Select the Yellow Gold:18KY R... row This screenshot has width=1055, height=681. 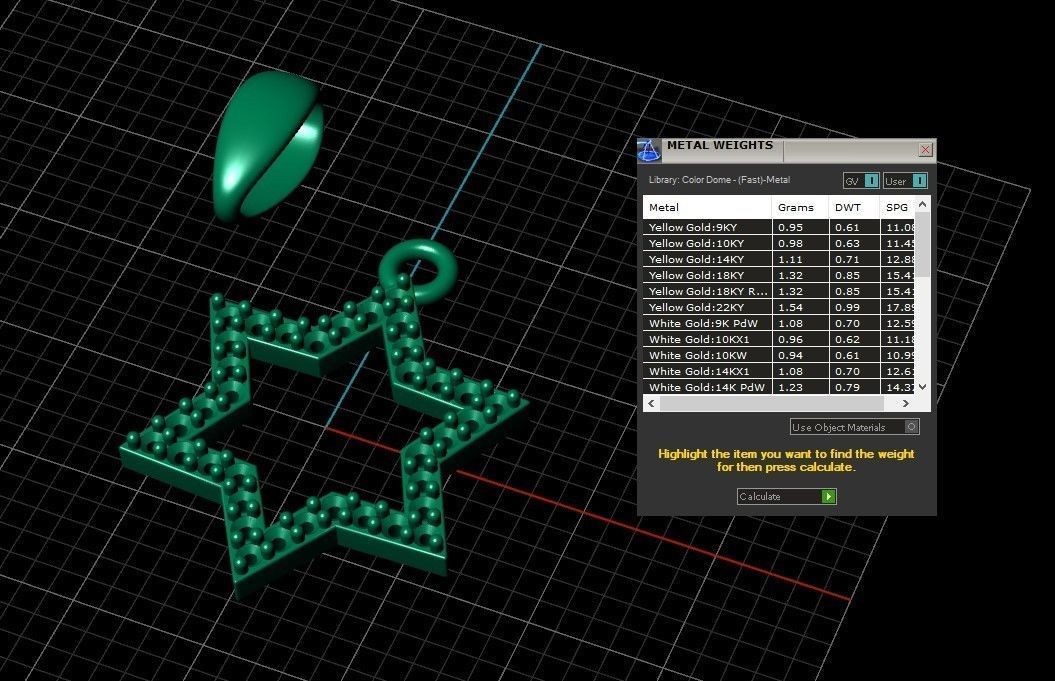pyautogui.click(x=779, y=291)
